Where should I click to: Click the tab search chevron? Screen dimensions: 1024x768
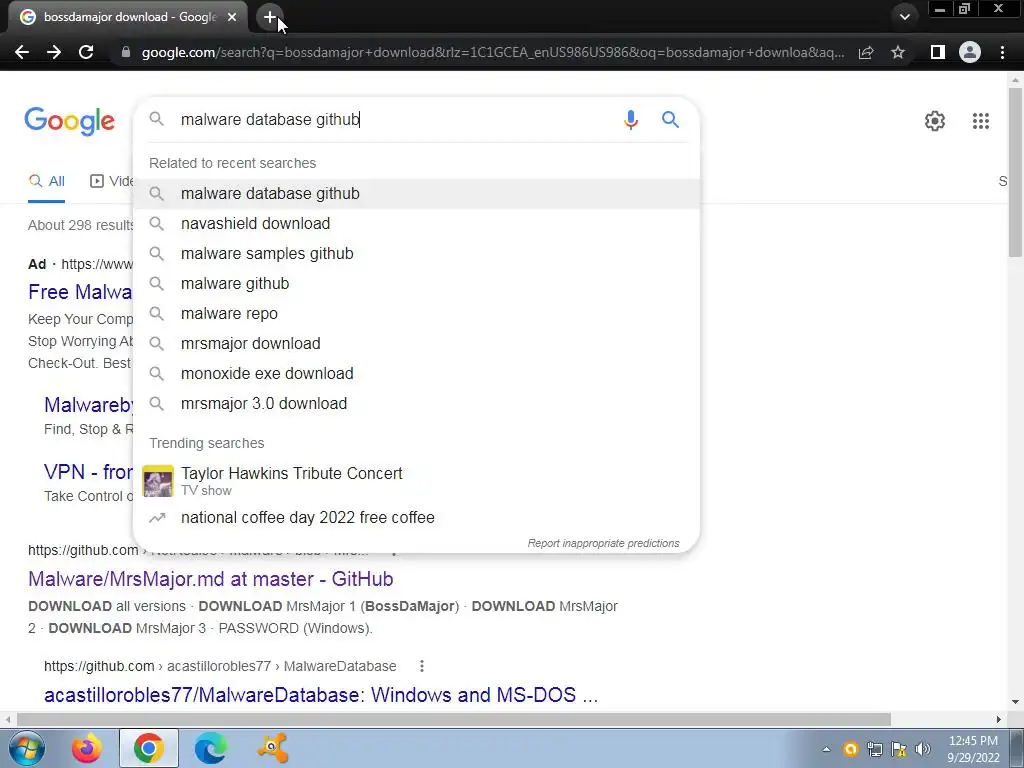coord(904,17)
